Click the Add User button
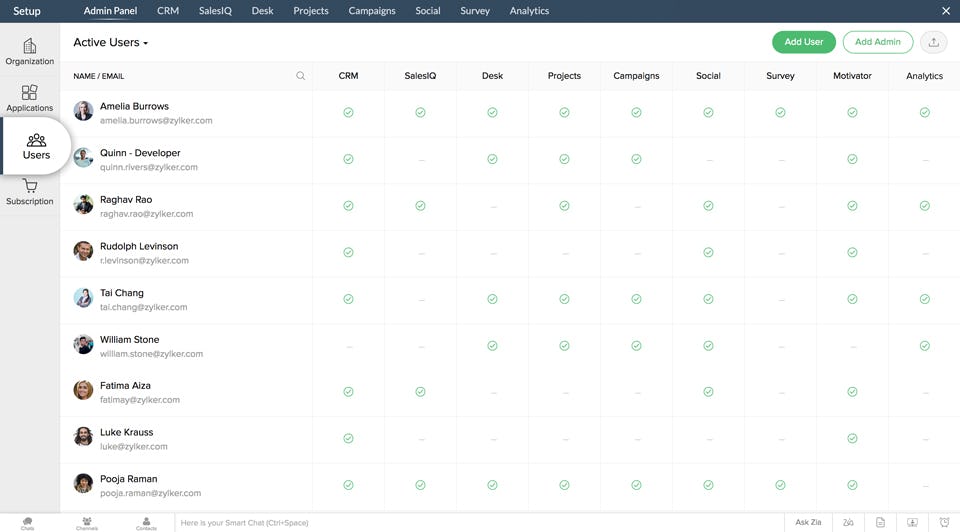This screenshot has height=532, width=960. click(x=804, y=42)
